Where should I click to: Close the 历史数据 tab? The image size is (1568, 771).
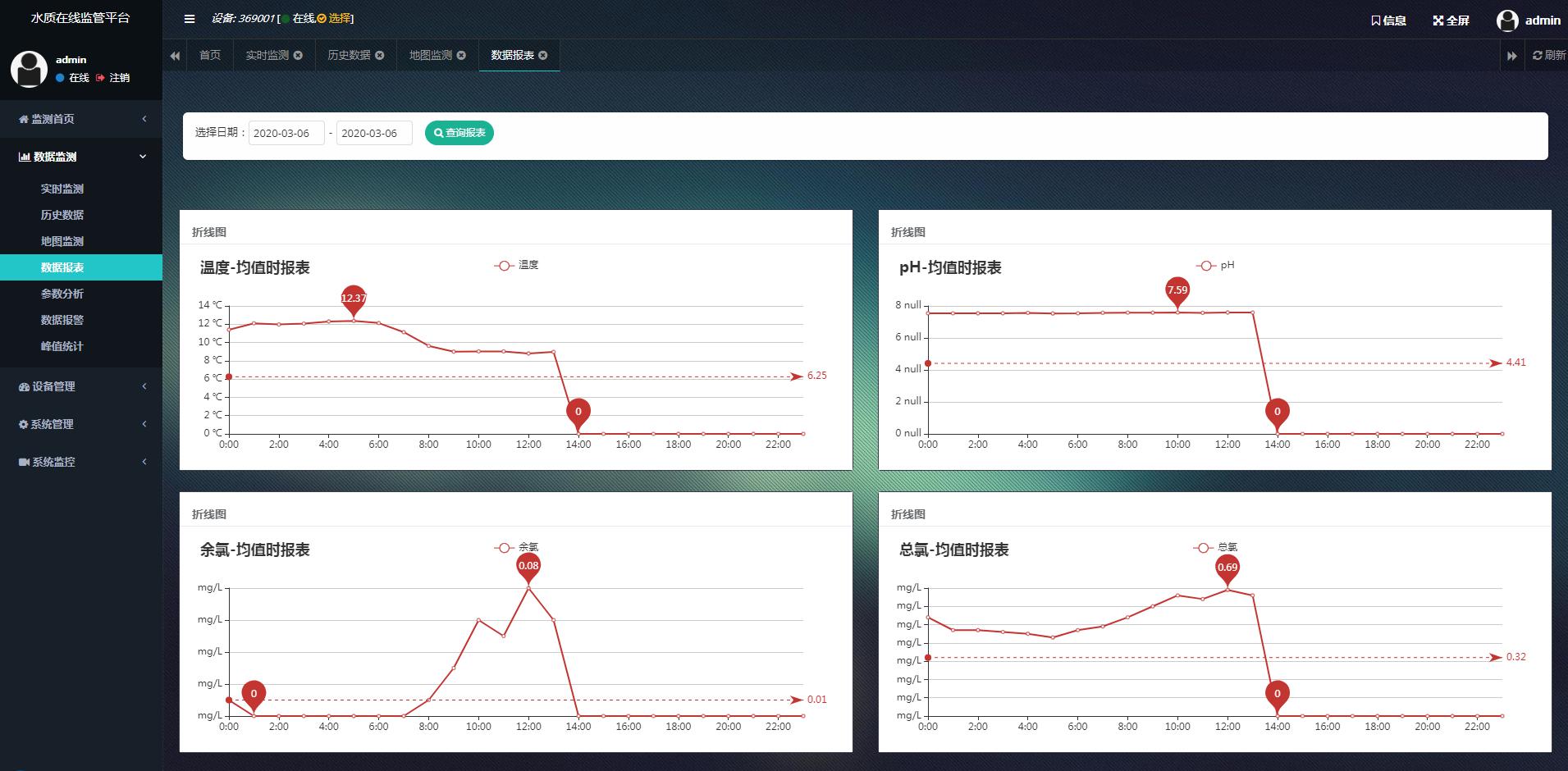tap(380, 56)
